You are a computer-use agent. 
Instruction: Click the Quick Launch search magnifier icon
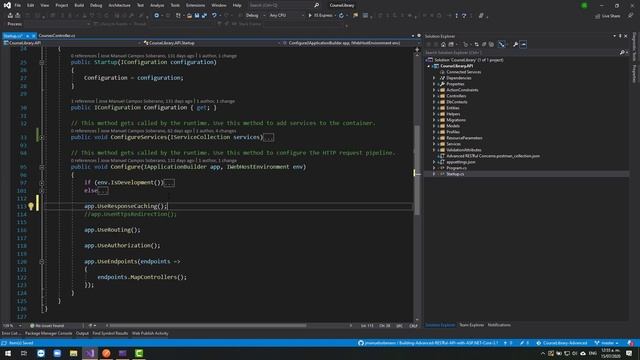coord(316,5)
